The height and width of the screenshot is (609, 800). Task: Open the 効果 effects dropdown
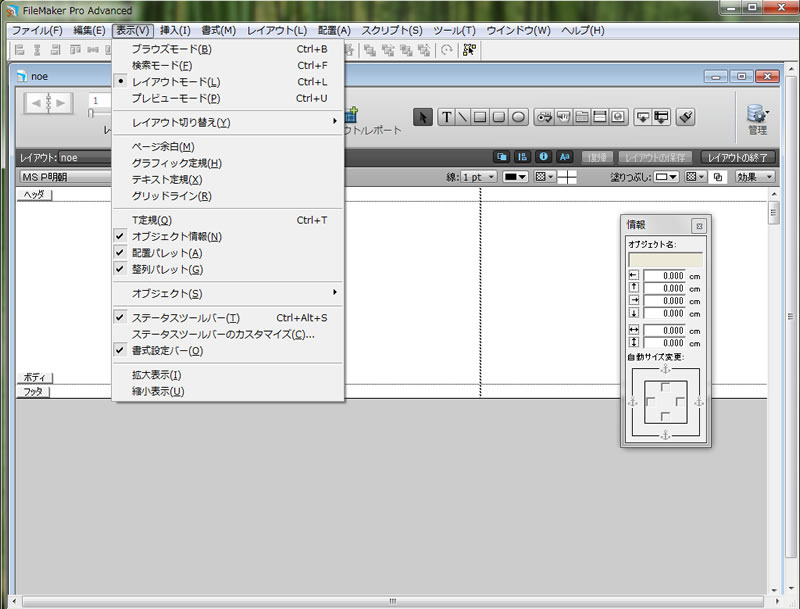[755, 177]
